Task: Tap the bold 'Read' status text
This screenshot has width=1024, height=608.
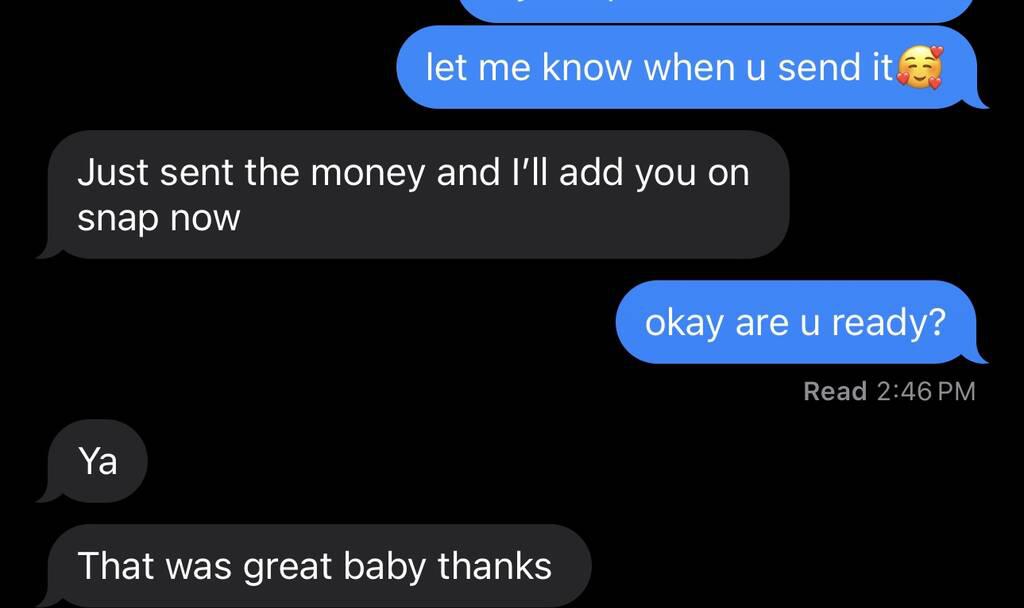Action: 835,391
